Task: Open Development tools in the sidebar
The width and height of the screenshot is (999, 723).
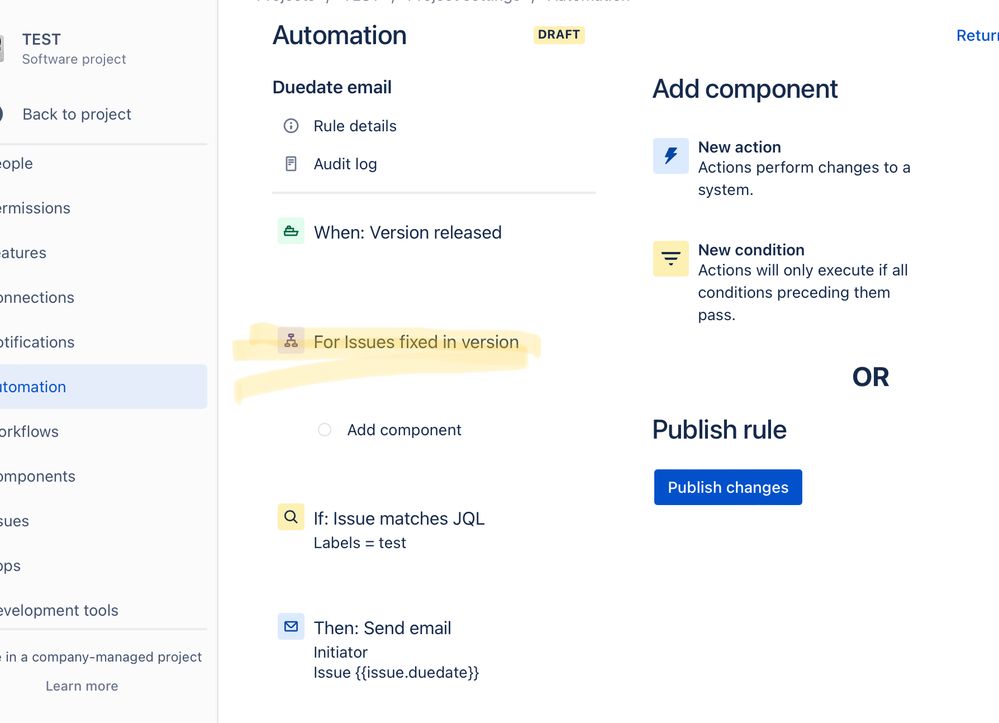Action: pos(59,610)
